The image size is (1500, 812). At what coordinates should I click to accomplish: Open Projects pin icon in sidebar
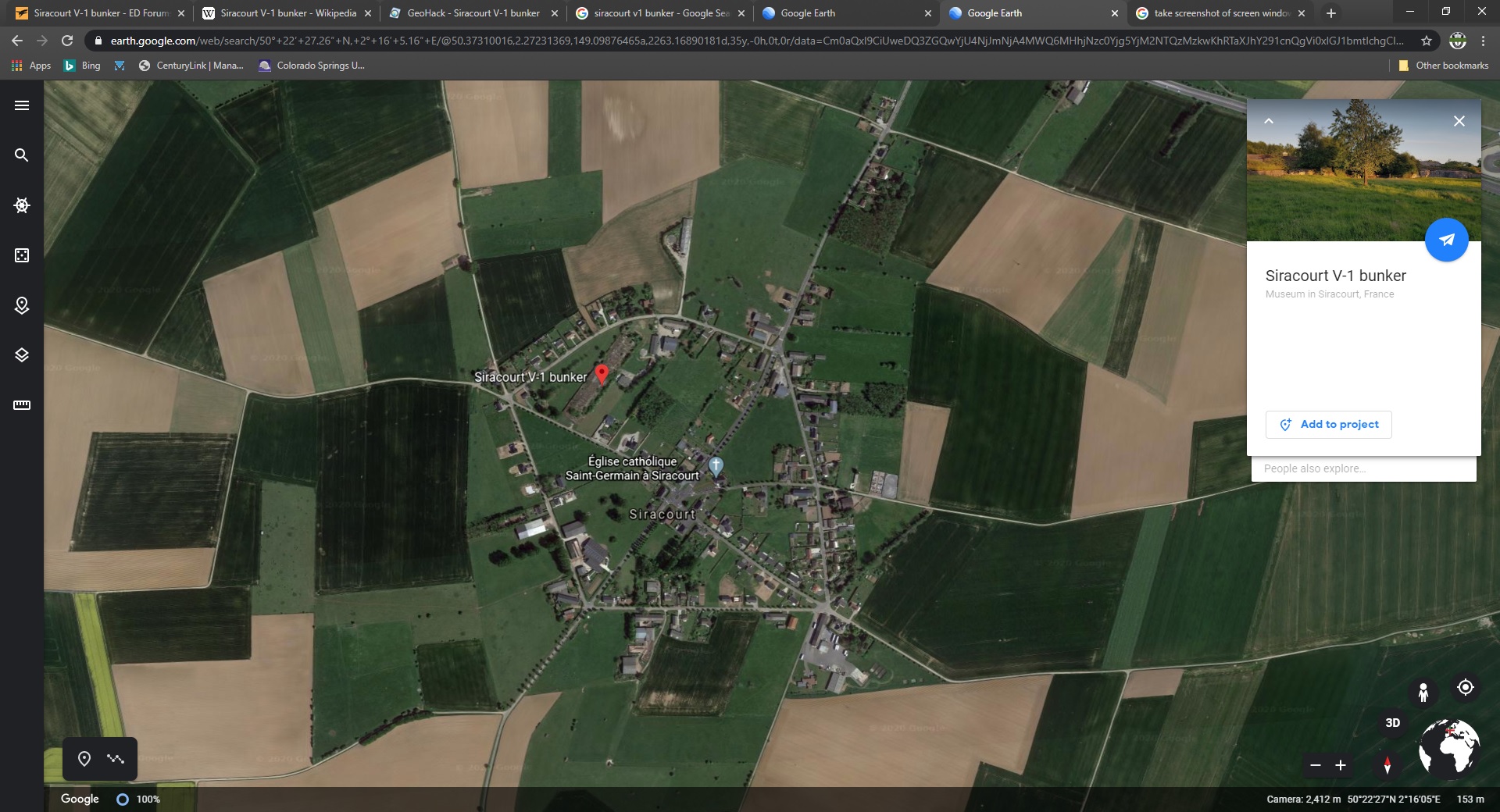(x=22, y=305)
